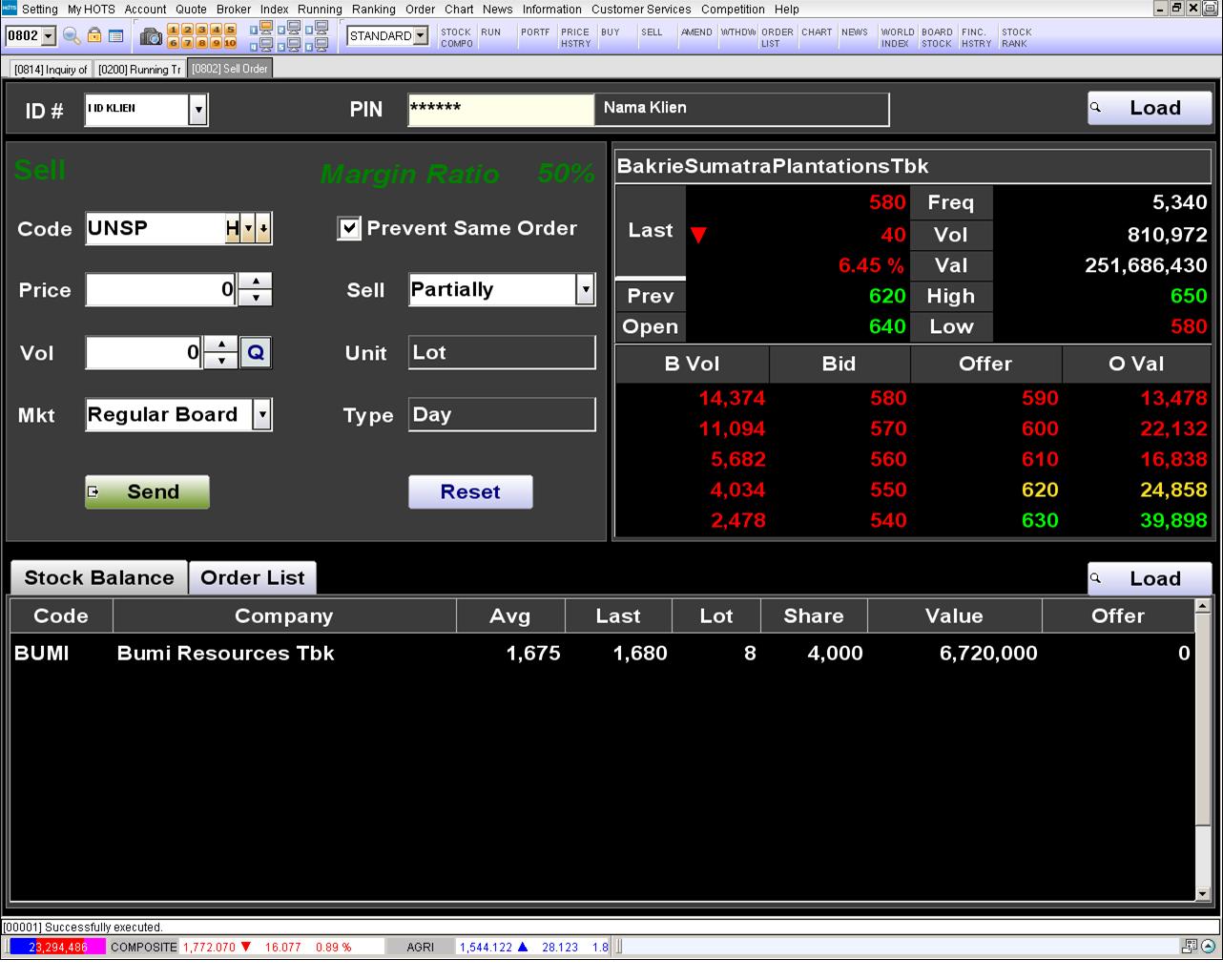Click the stock table scrollbar down arrow
The image size is (1223, 980).
click(x=1202, y=893)
